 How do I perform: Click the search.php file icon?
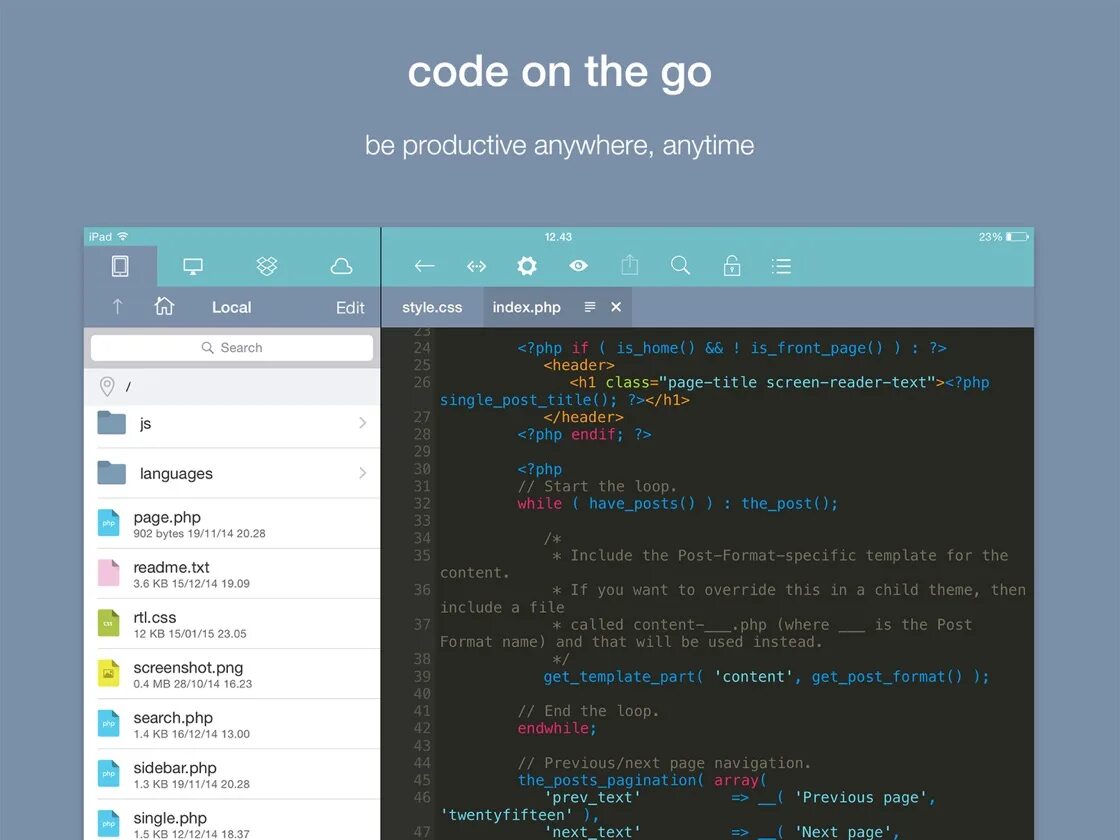(x=109, y=723)
